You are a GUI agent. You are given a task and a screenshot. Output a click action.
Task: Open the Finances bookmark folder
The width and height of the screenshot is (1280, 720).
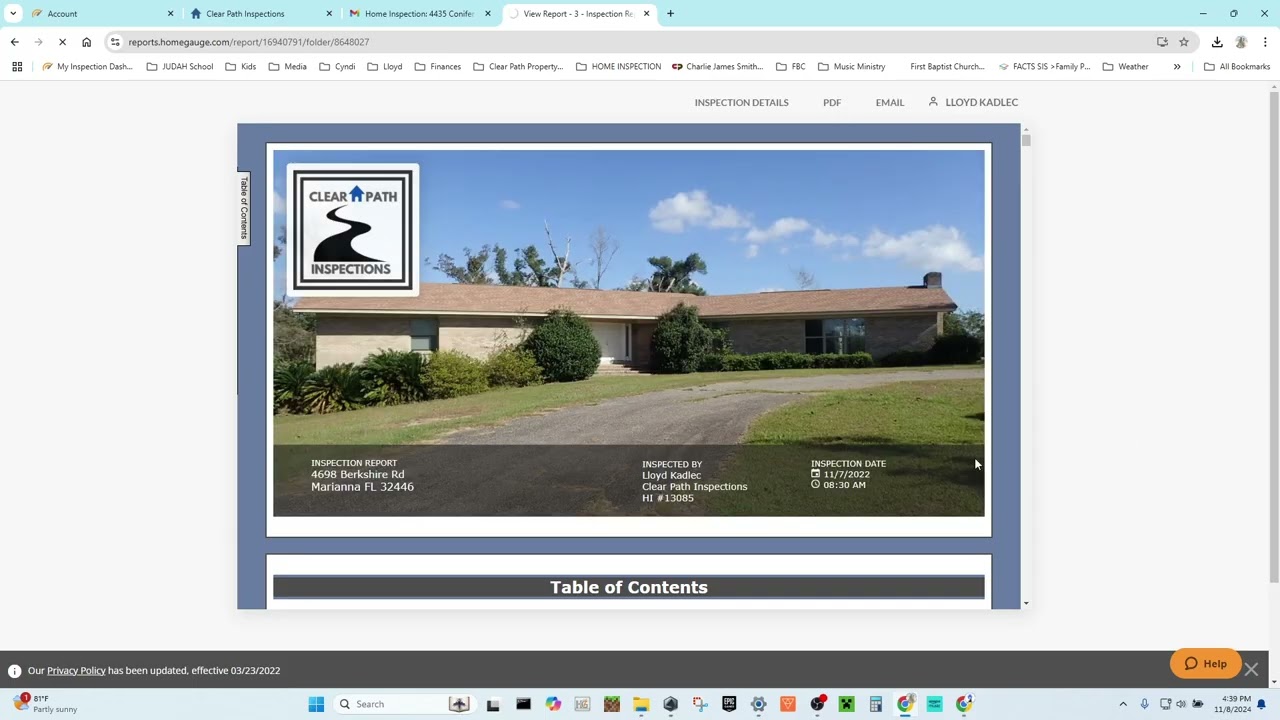pyautogui.click(x=438, y=67)
